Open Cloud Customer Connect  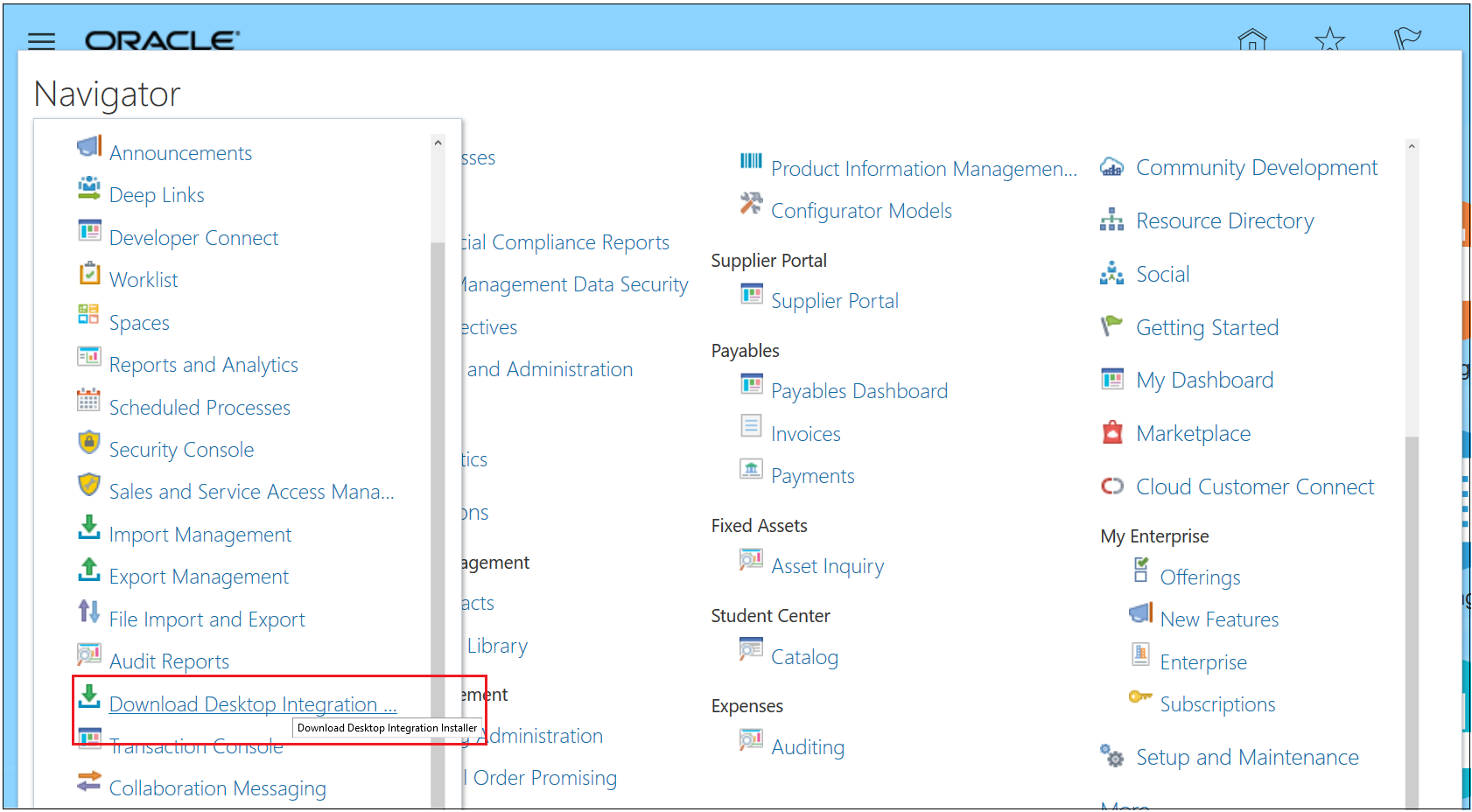(1255, 486)
